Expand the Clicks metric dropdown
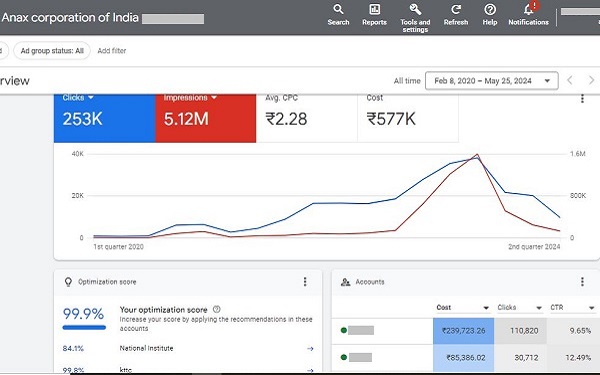This screenshot has height=375, width=600. [91, 98]
